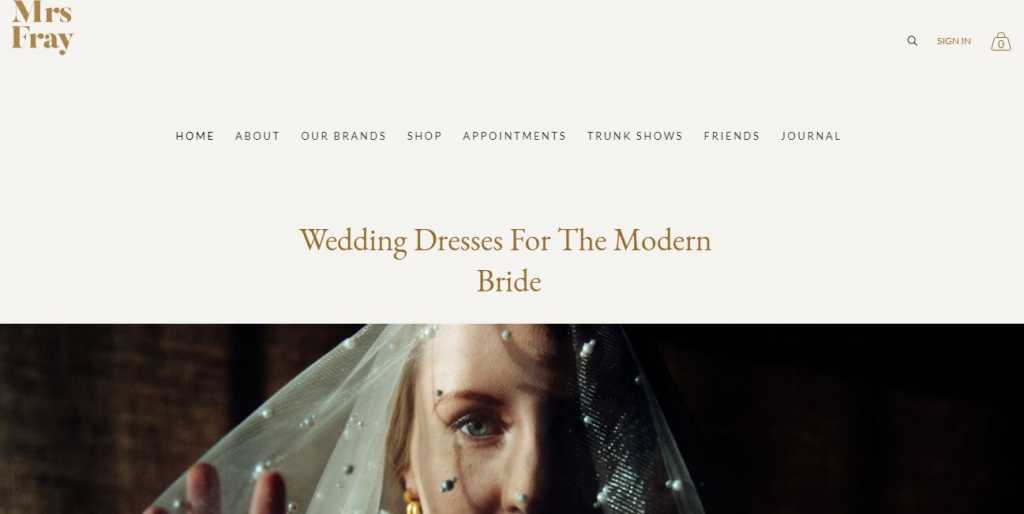Open the JOURNAL page
1024x514 pixels.
point(810,136)
